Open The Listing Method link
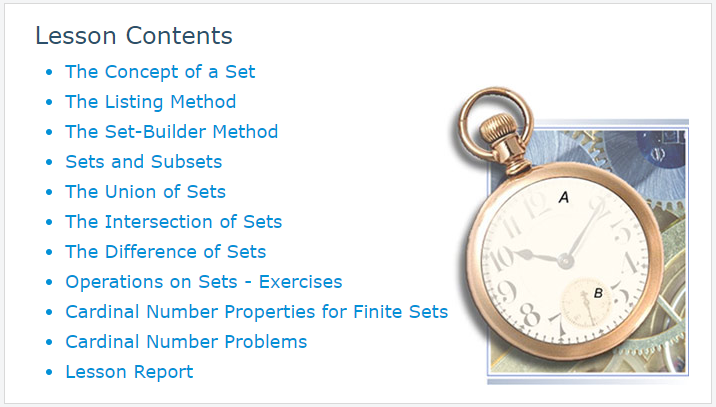This screenshot has width=716, height=407. pyautogui.click(x=150, y=102)
